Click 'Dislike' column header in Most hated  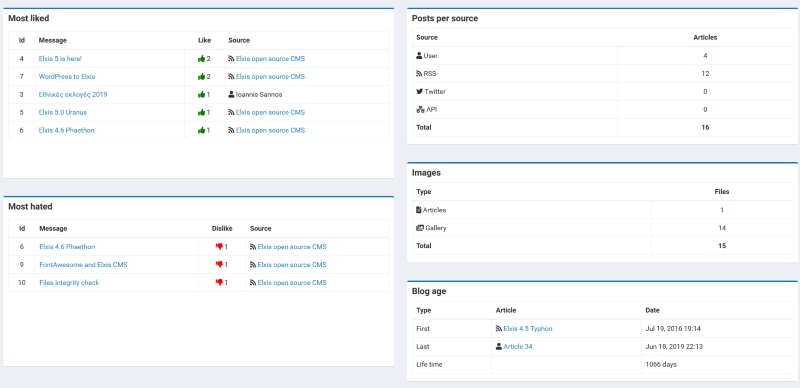tap(222, 229)
